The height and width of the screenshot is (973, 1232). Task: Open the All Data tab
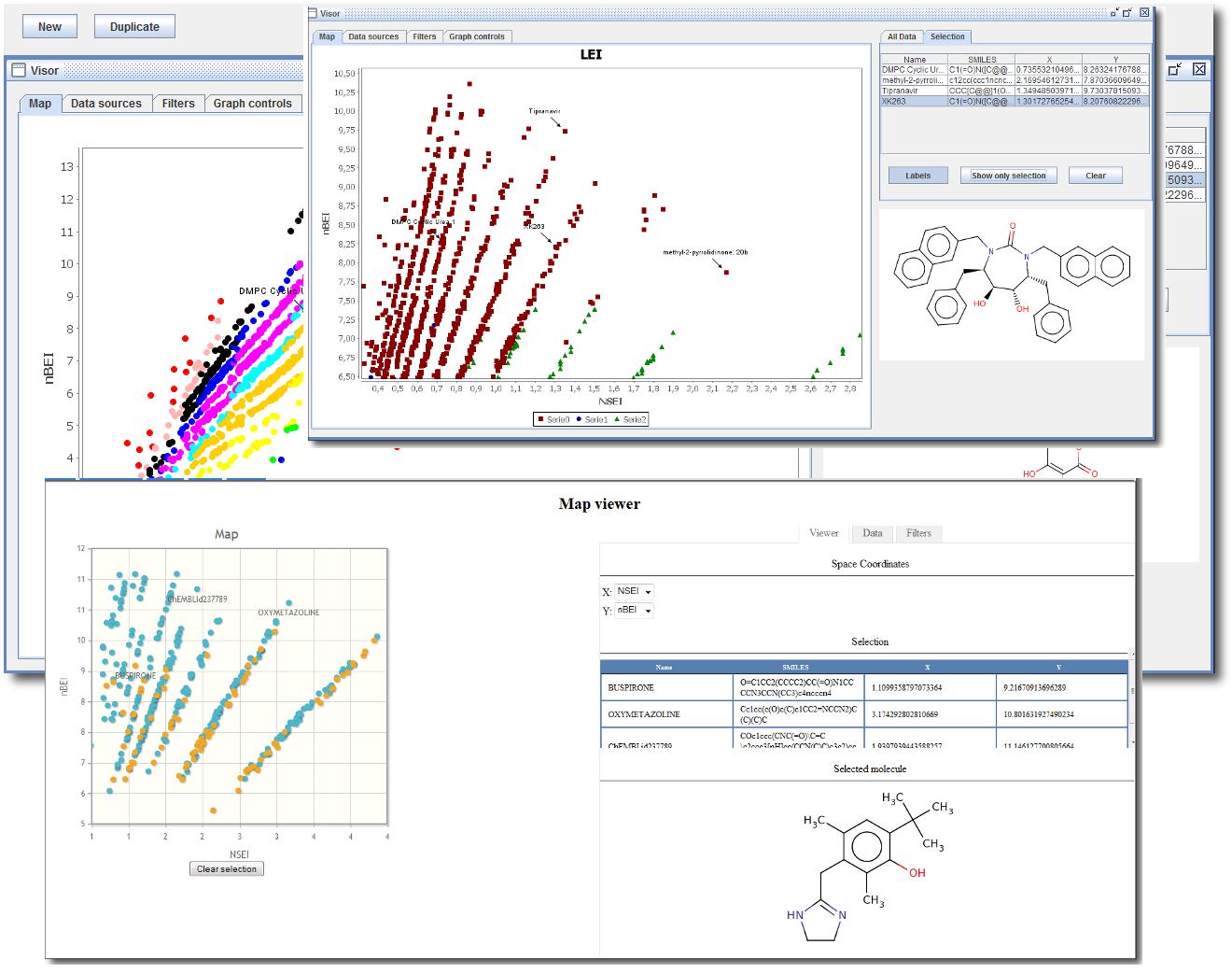901,36
